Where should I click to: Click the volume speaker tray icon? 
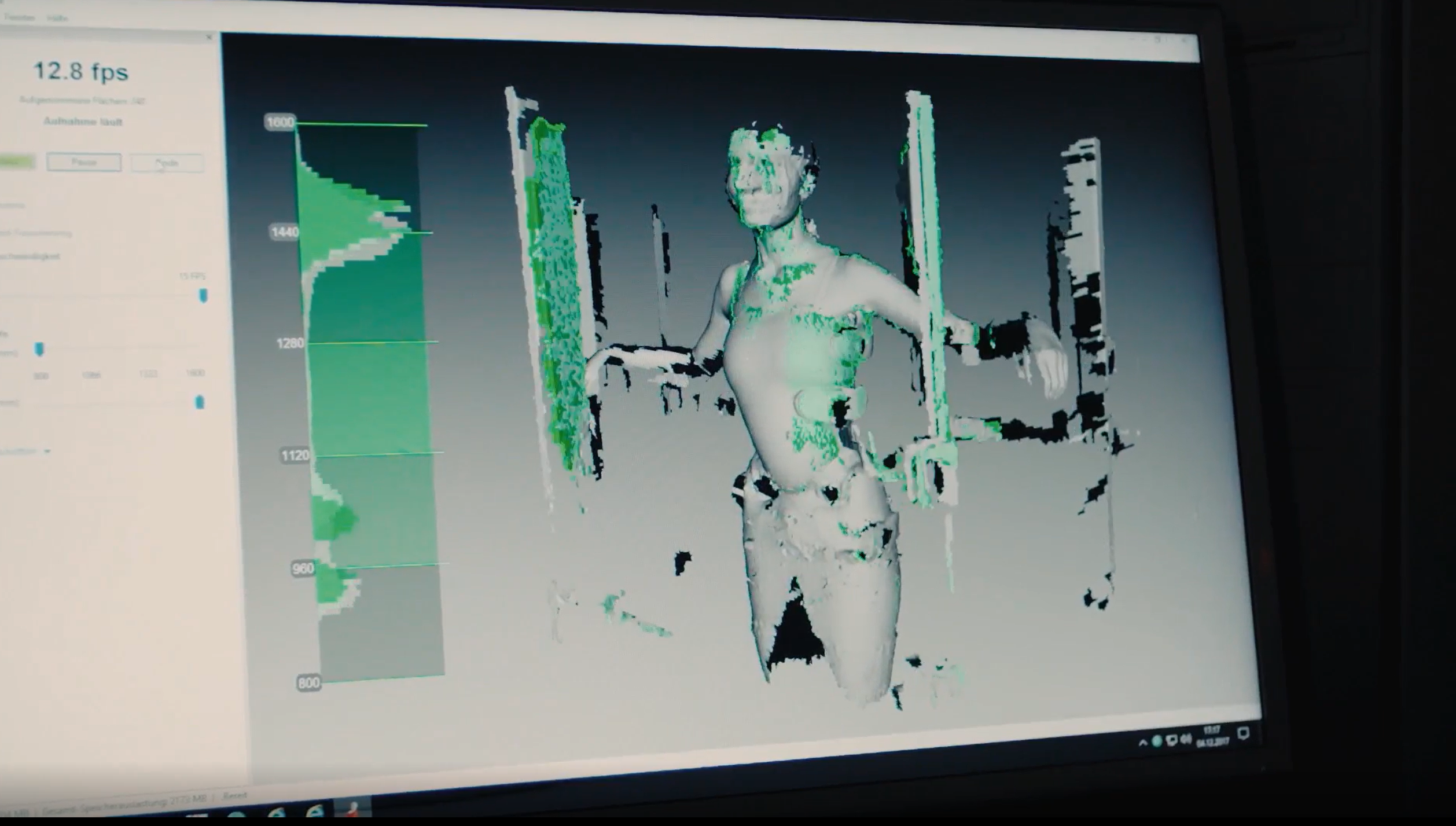point(1185,739)
